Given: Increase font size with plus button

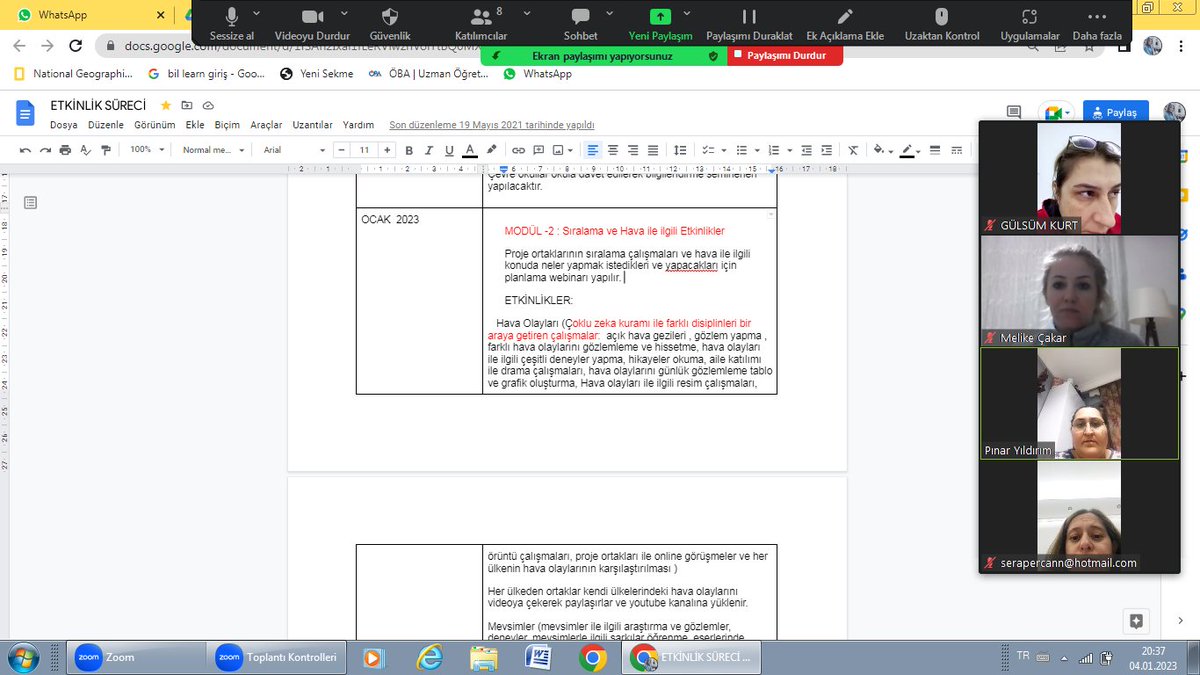Looking at the screenshot, I should (x=389, y=150).
